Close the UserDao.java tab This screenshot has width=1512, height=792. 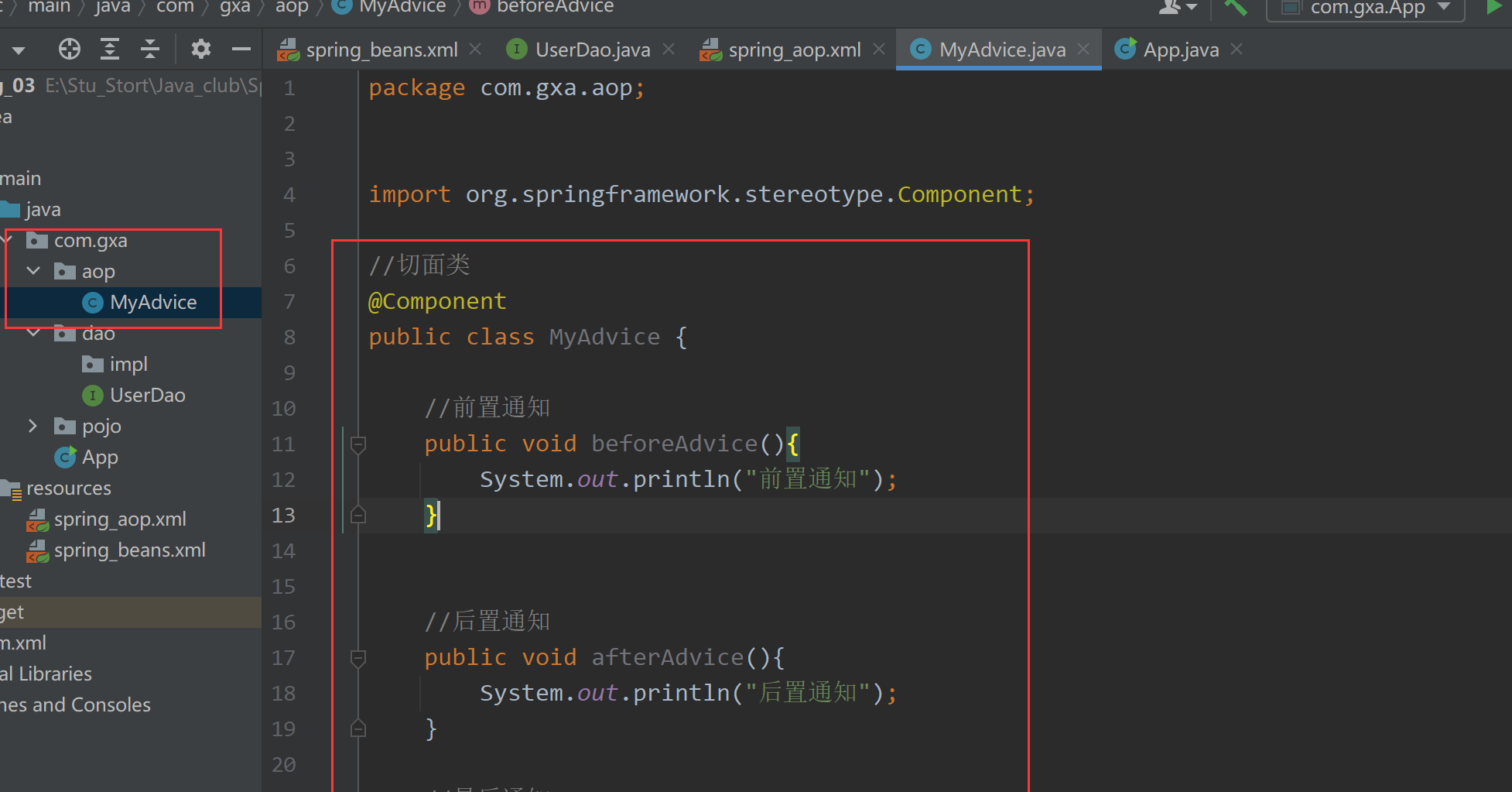click(669, 49)
